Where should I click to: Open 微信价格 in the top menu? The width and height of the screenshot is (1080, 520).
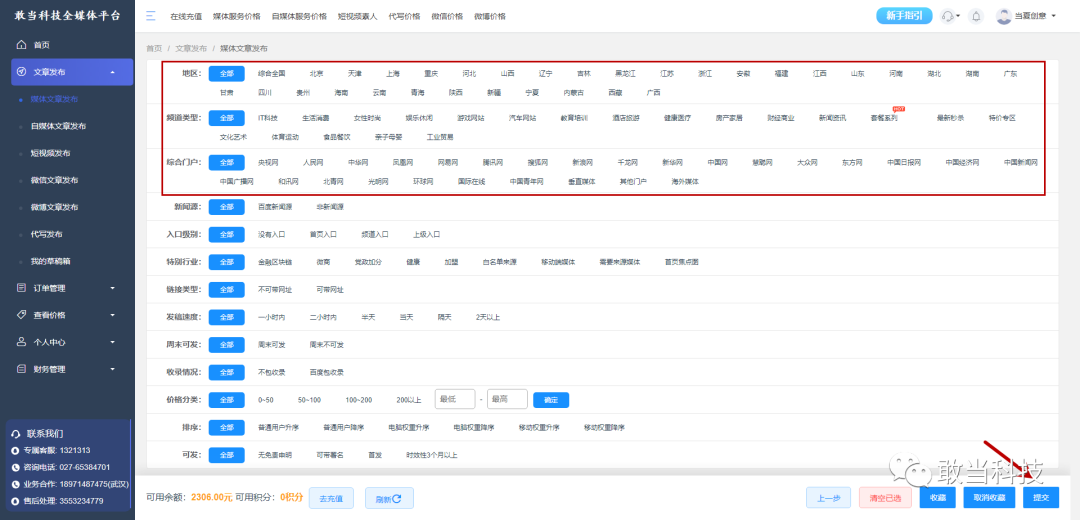(447, 16)
